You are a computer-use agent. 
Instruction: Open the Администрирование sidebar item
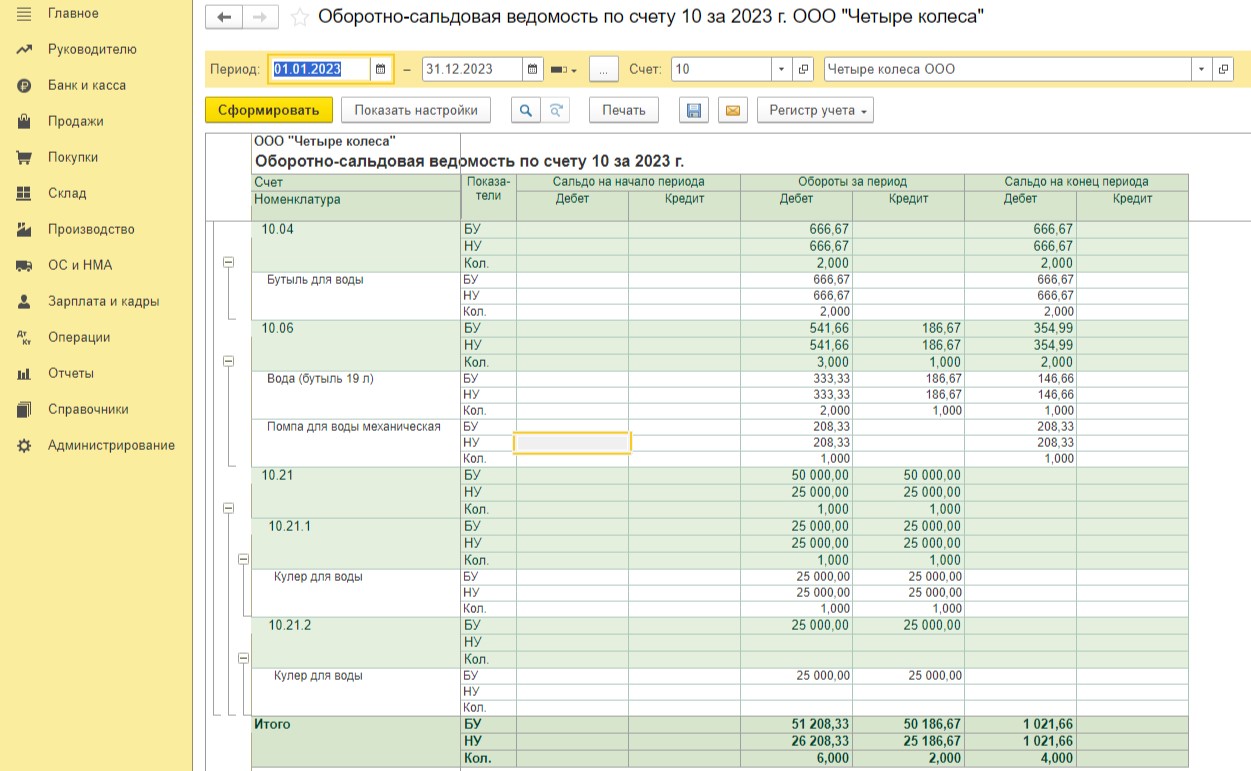coord(111,445)
